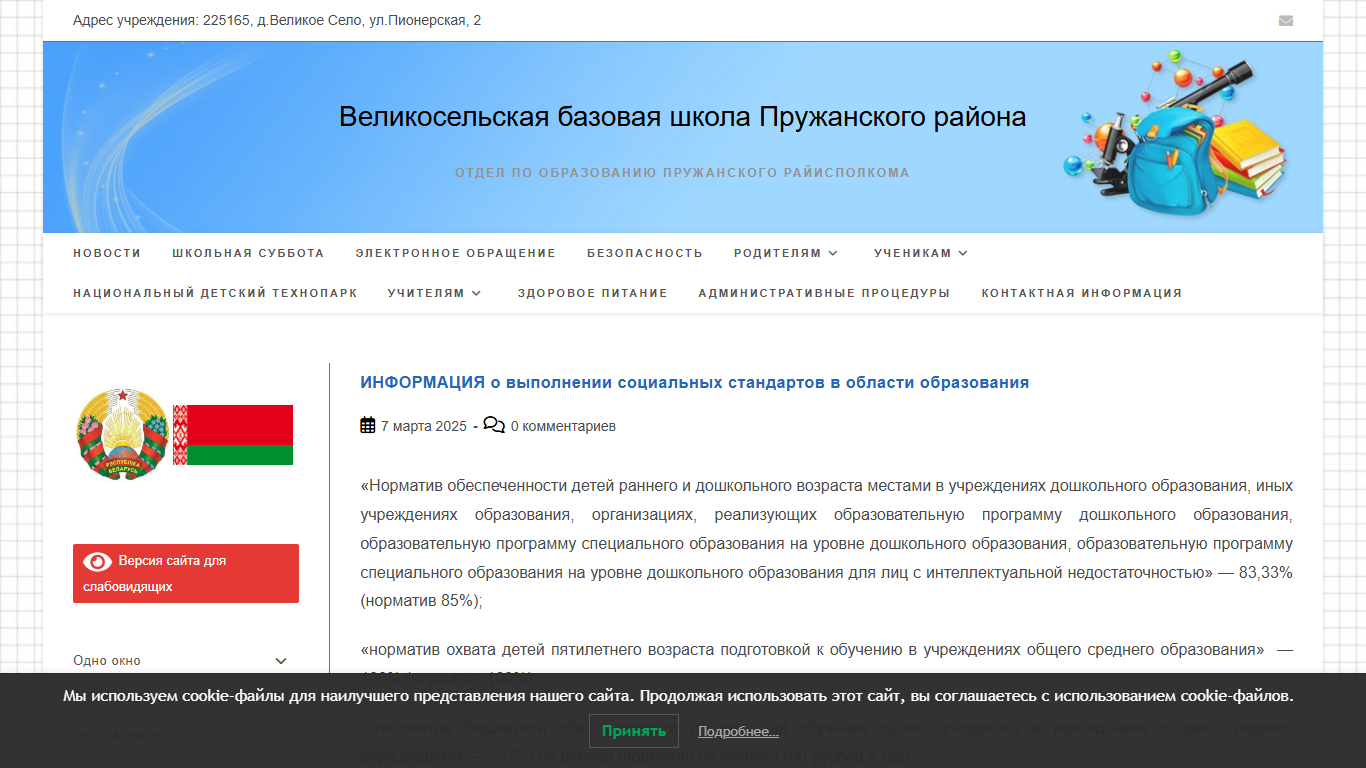This screenshot has height=768, width=1366.
Task: Expand the Одно окно sidebar chevron
Action: pos(281,661)
